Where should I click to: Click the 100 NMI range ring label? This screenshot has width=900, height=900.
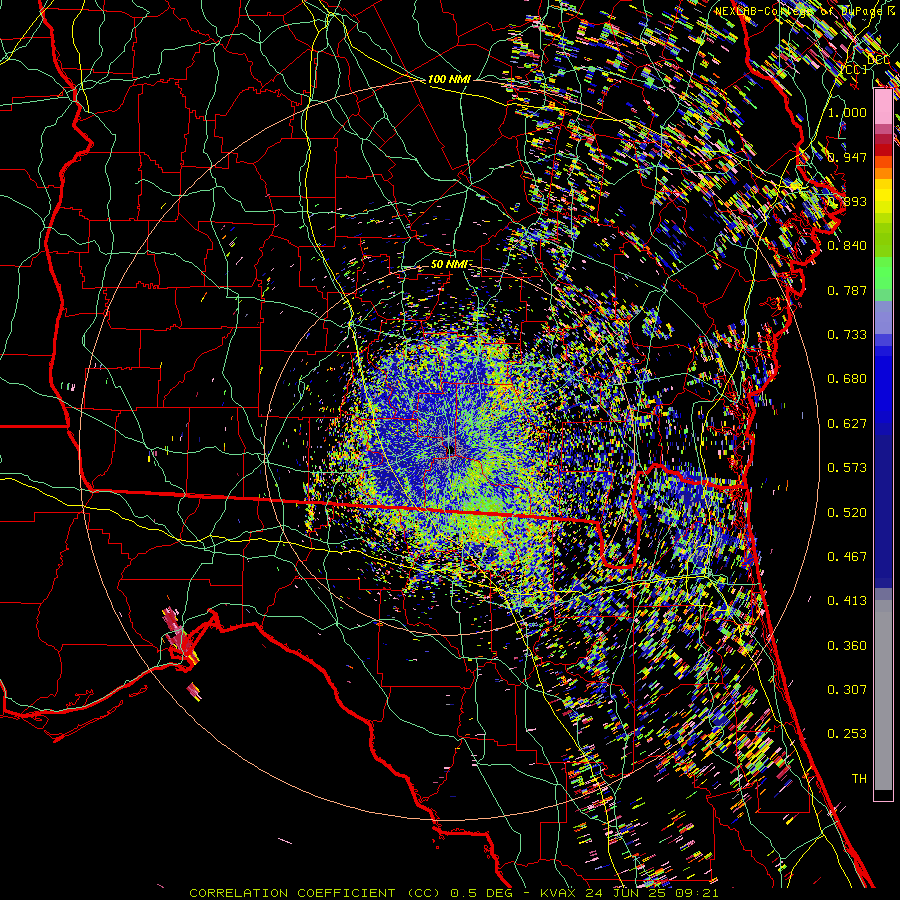pyautogui.click(x=449, y=79)
